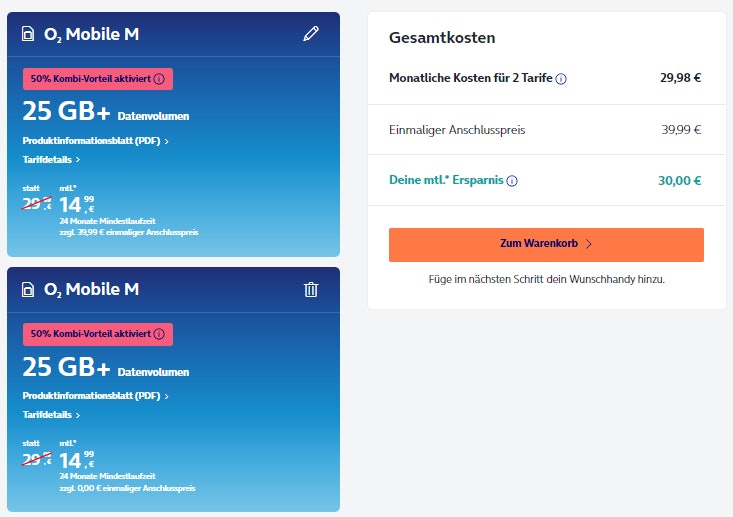Click the SIM card icon on first tariff
The height and width of the screenshot is (517, 733).
click(x=28, y=34)
